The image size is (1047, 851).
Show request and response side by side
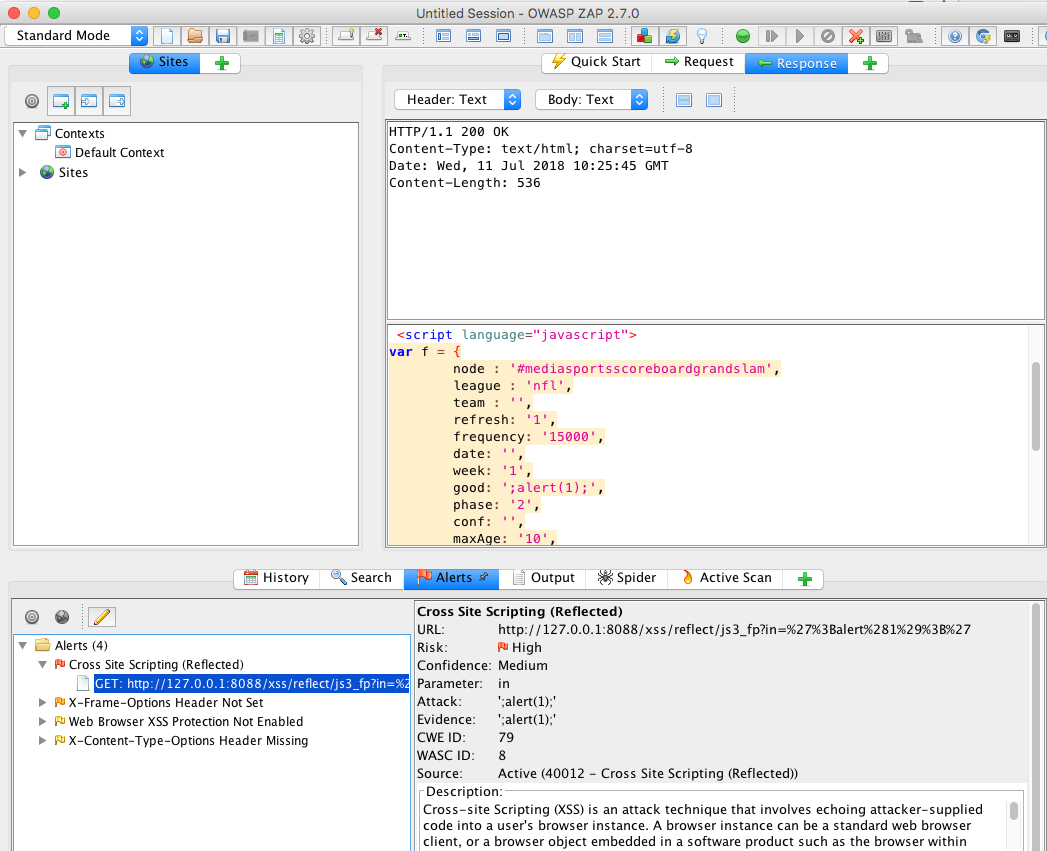pos(574,35)
